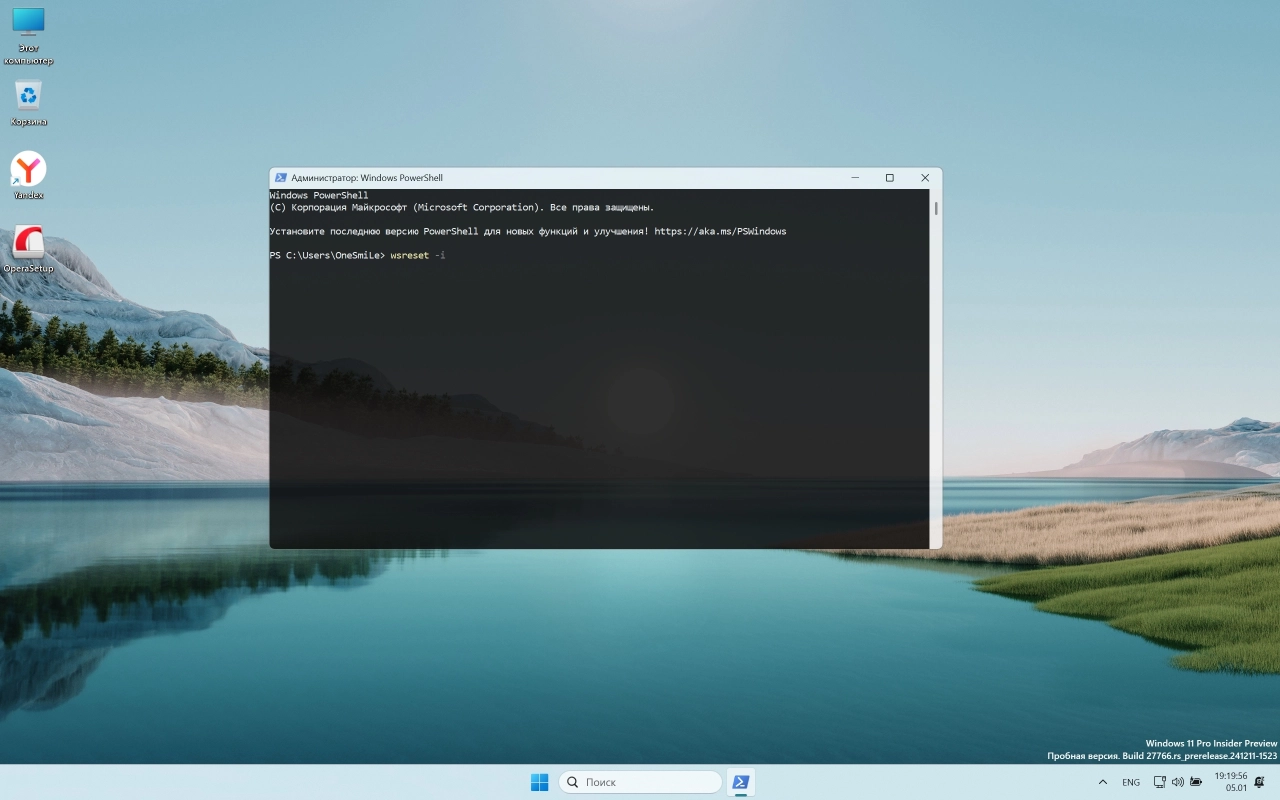Viewport: 1280px width, 800px height.
Task: Open network settings from the tray icon
Action: pyautogui.click(x=1160, y=782)
